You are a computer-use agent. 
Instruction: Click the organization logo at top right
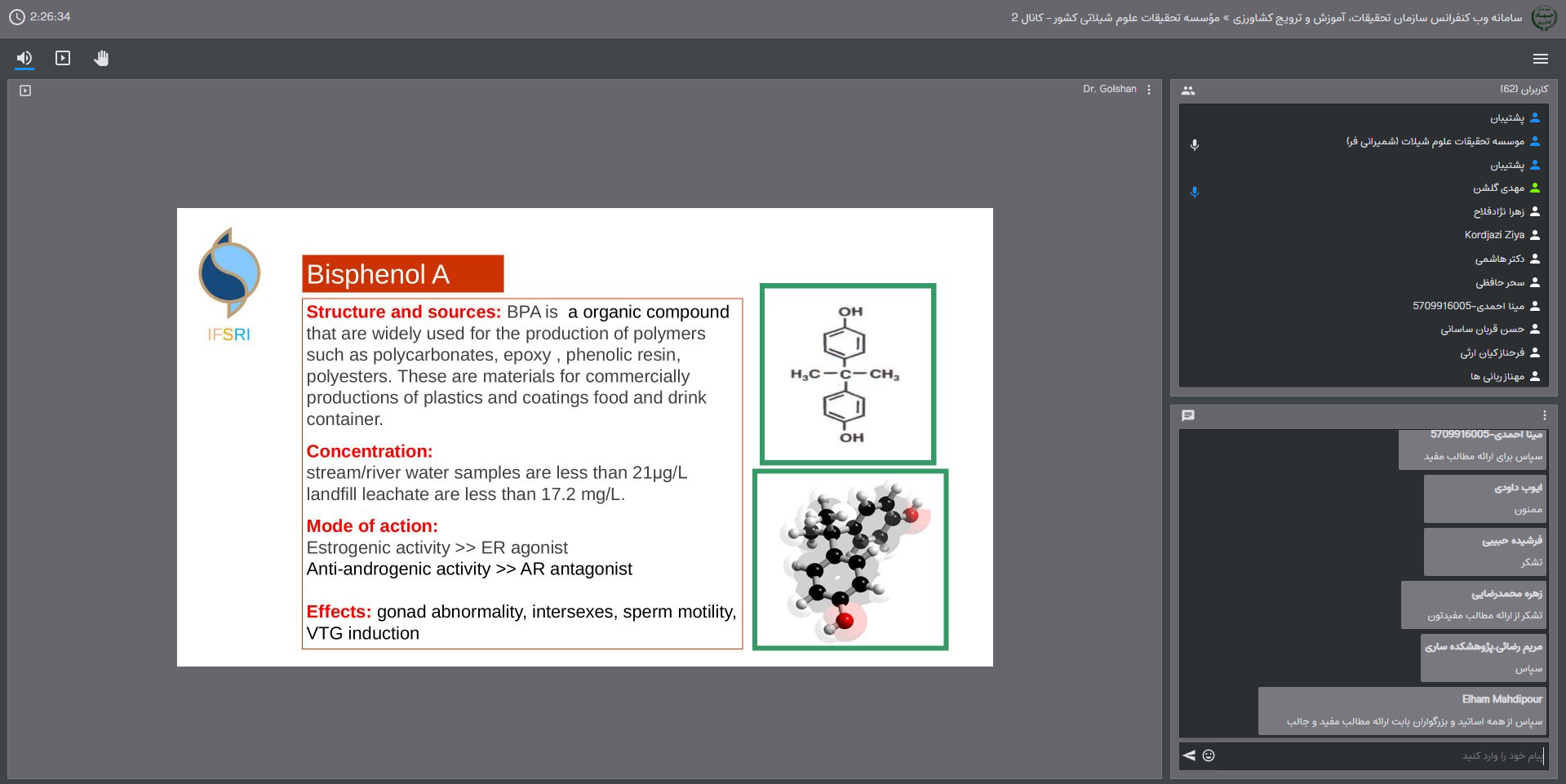pyautogui.click(x=1544, y=18)
